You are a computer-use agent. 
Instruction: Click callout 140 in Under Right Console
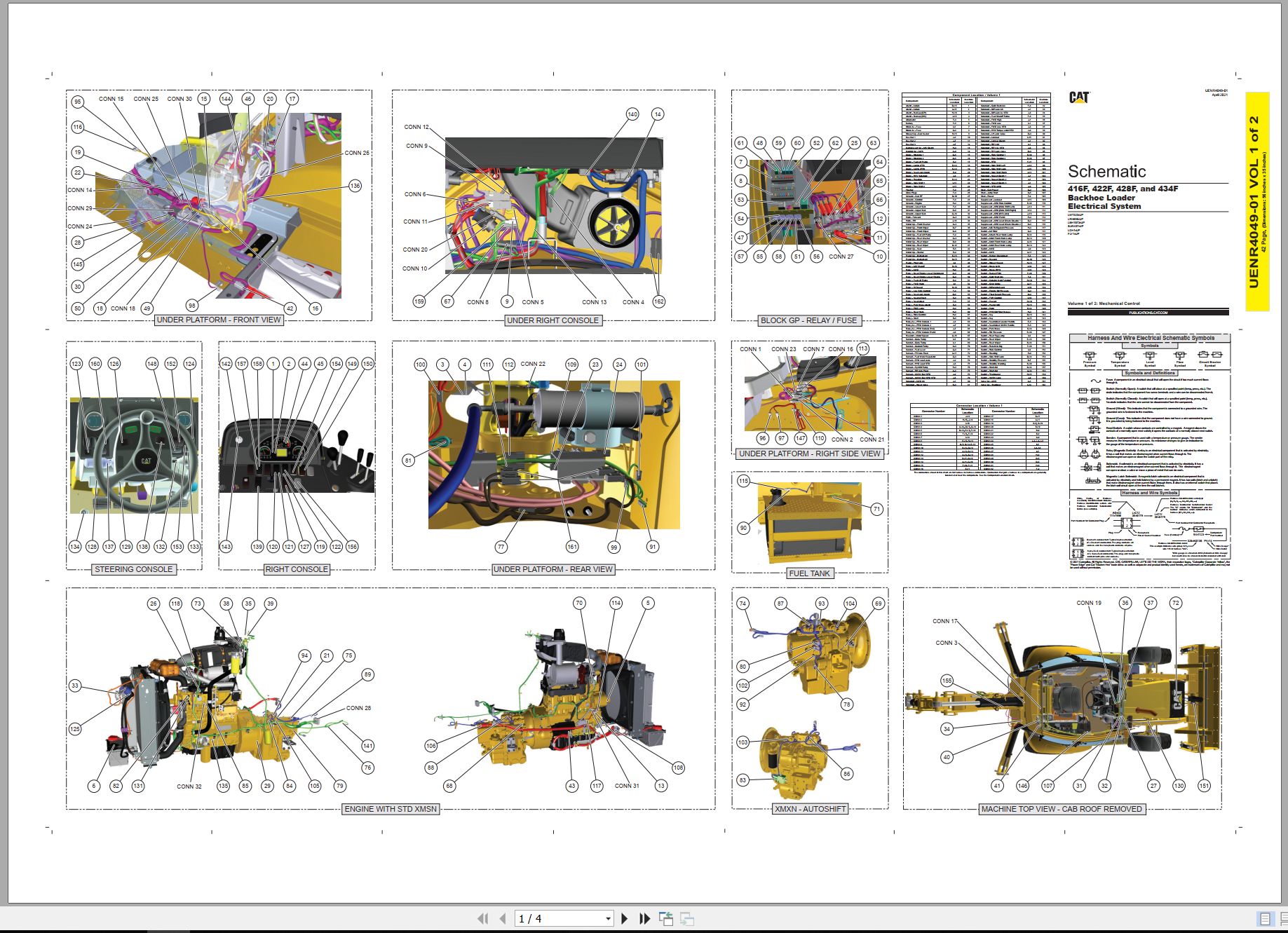(632, 114)
